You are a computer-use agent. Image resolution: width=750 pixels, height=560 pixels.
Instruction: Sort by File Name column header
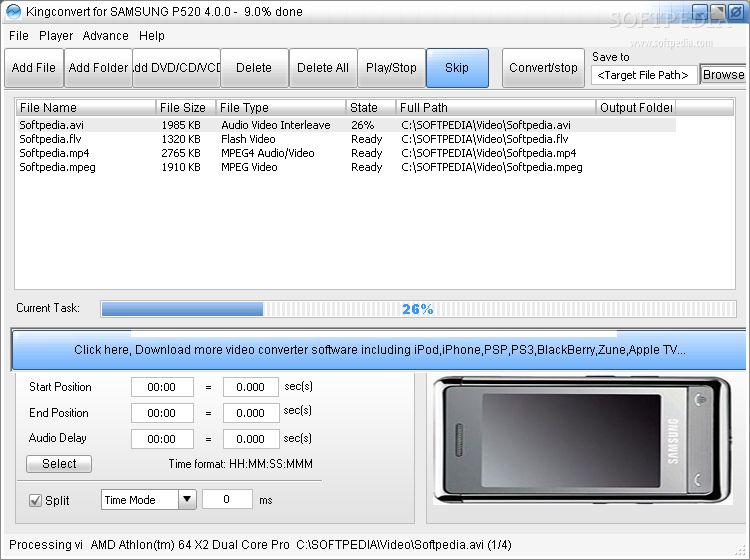coord(86,108)
